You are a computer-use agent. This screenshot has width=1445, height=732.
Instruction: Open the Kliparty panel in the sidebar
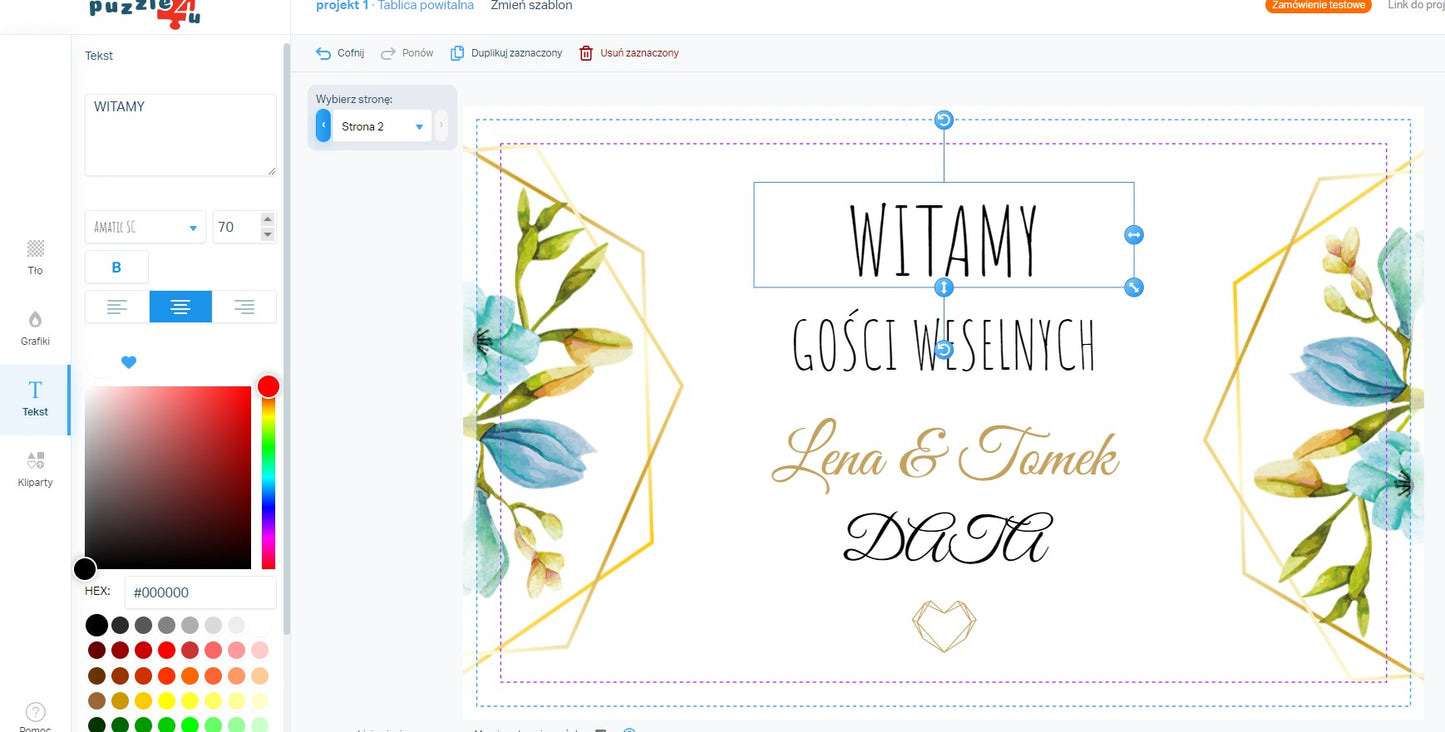35,468
